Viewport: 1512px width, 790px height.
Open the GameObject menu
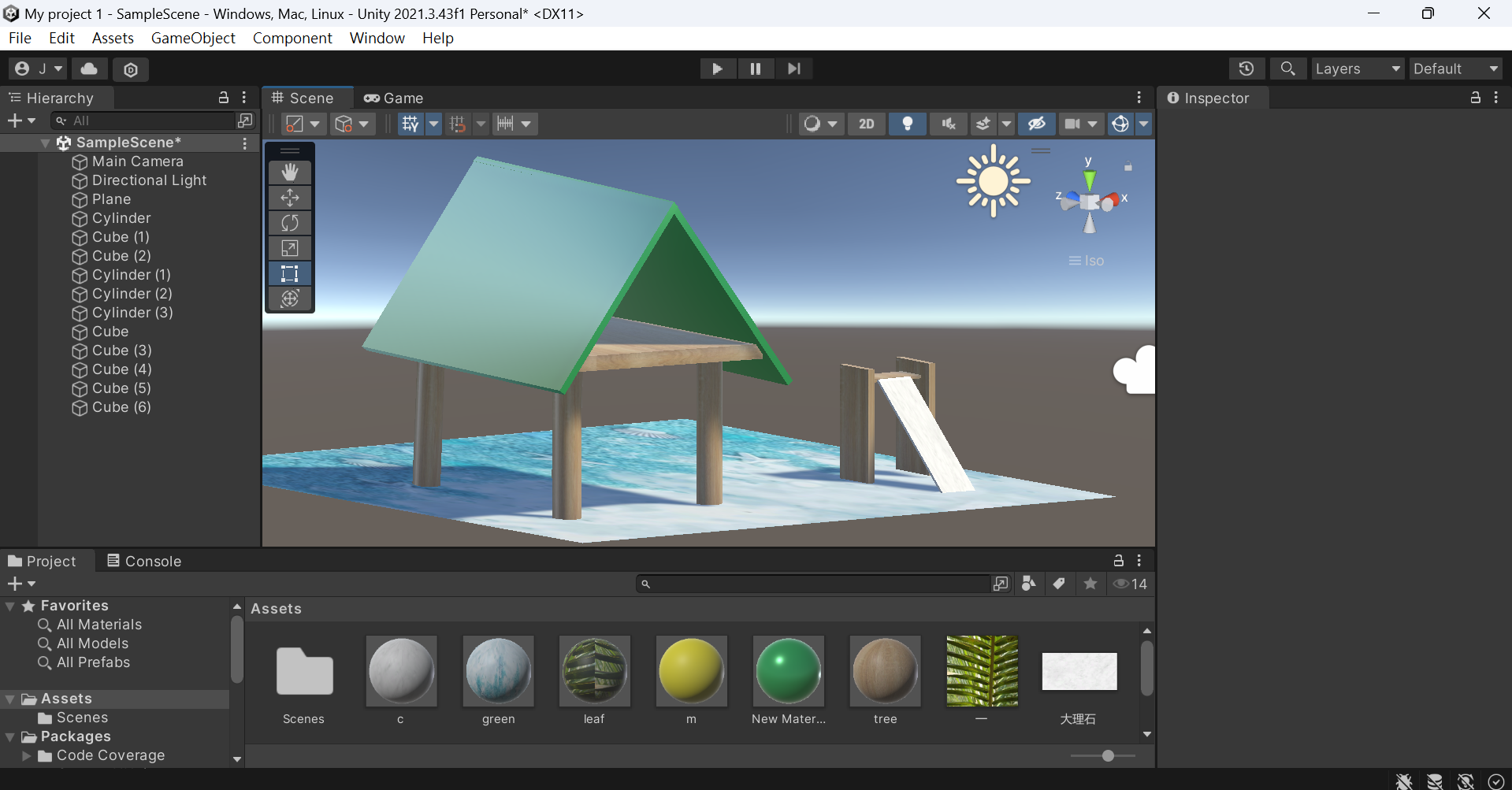193,38
